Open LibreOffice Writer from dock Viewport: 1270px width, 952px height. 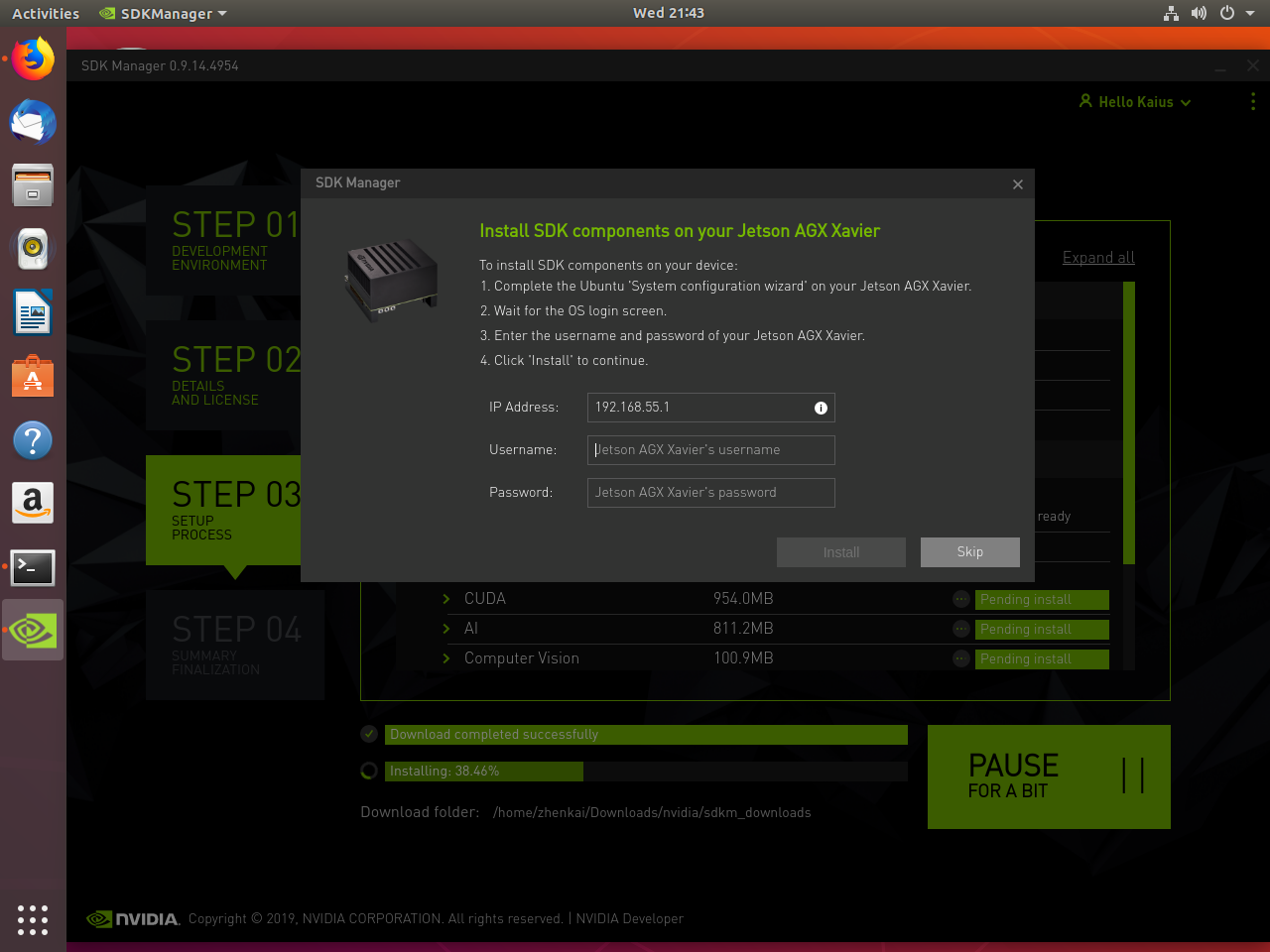(33, 313)
